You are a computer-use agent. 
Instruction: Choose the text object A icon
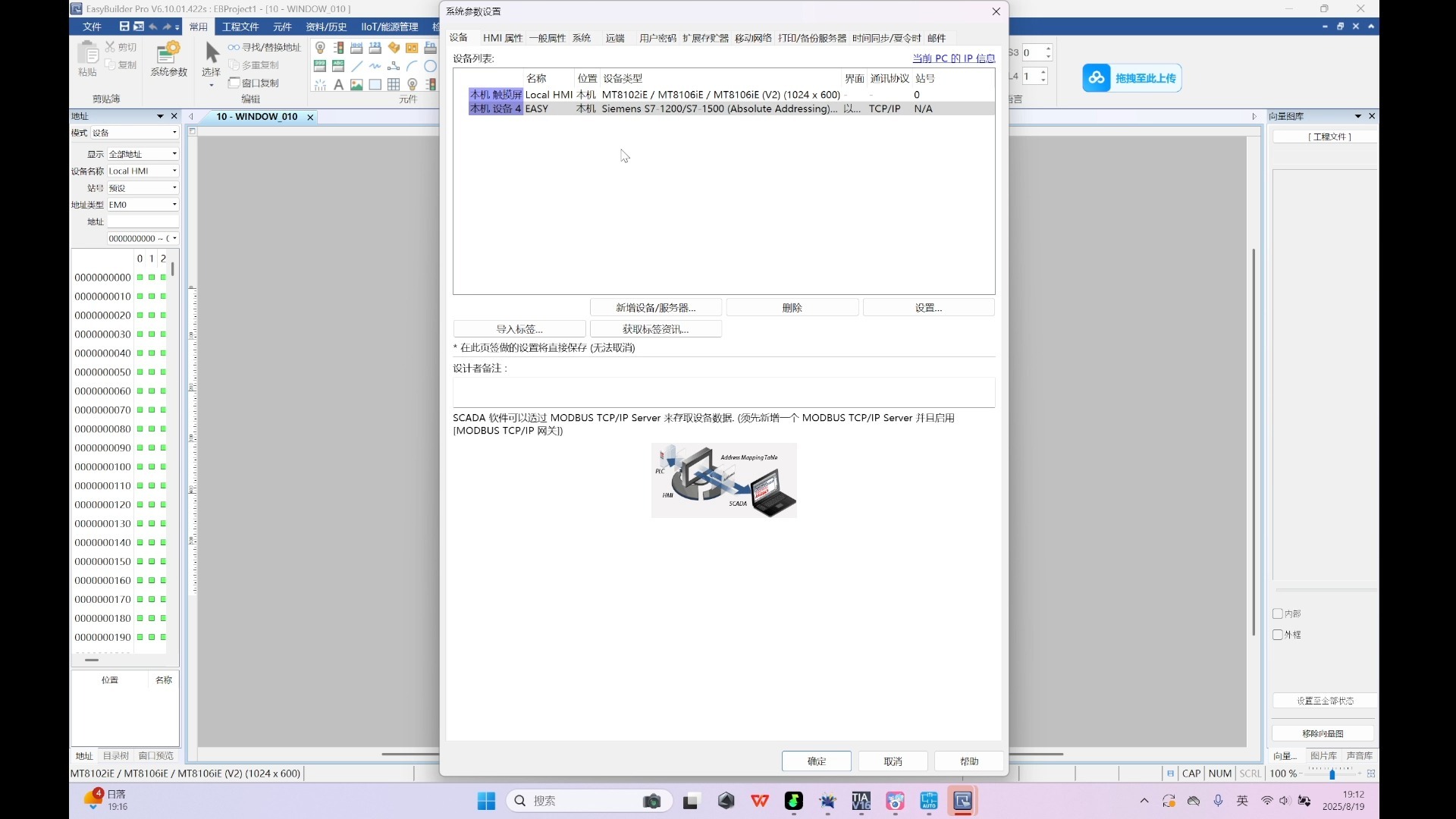(x=338, y=84)
